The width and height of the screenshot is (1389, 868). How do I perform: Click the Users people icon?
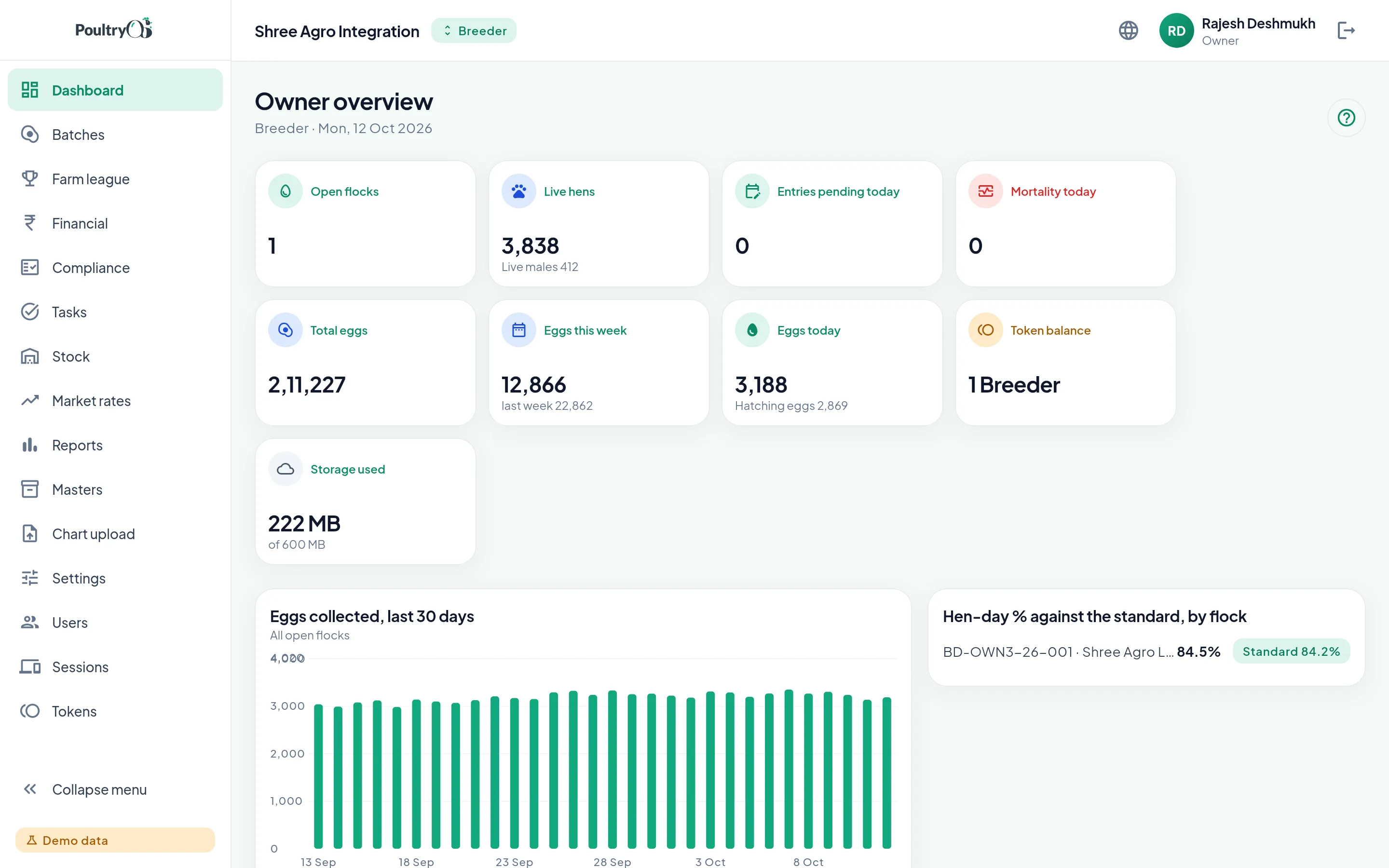pyautogui.click(x=30, y=622)
